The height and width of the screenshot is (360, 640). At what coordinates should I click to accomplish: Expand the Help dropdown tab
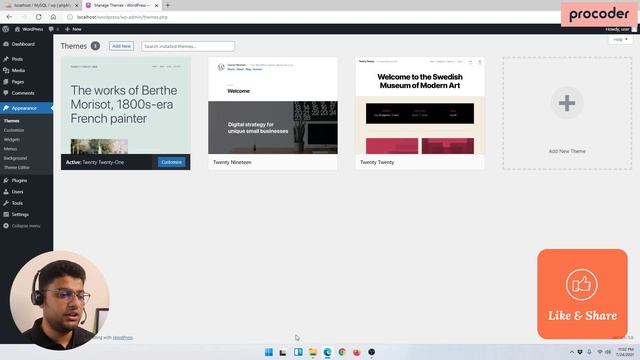(620, 40)
